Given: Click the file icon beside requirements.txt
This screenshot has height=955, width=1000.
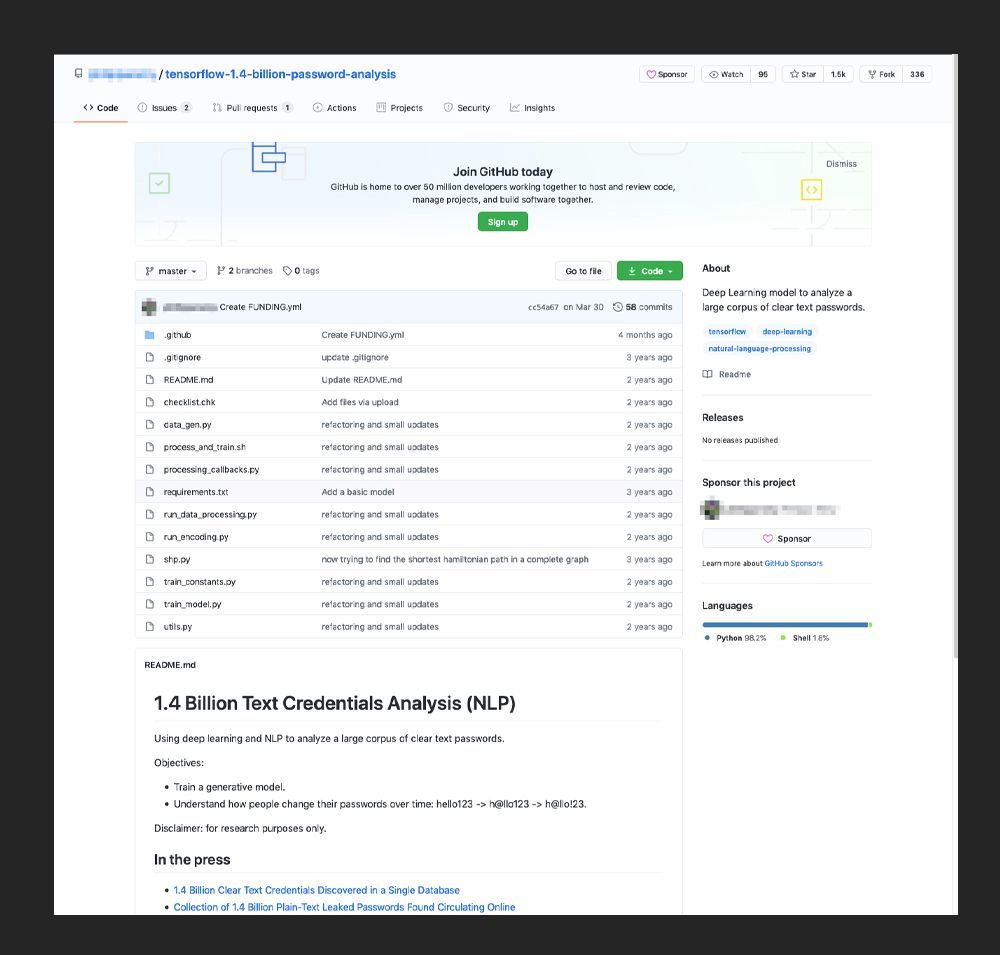Looking at the screenshot, I should pyautogui.click(x=150, y=492).
